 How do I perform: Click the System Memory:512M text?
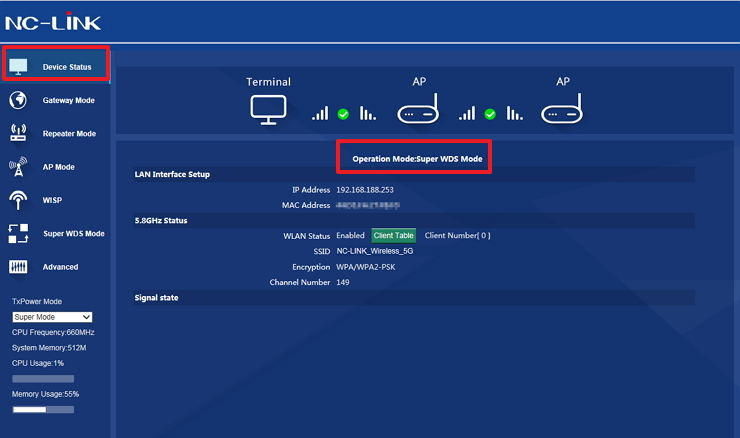click(x=49, y=348)
